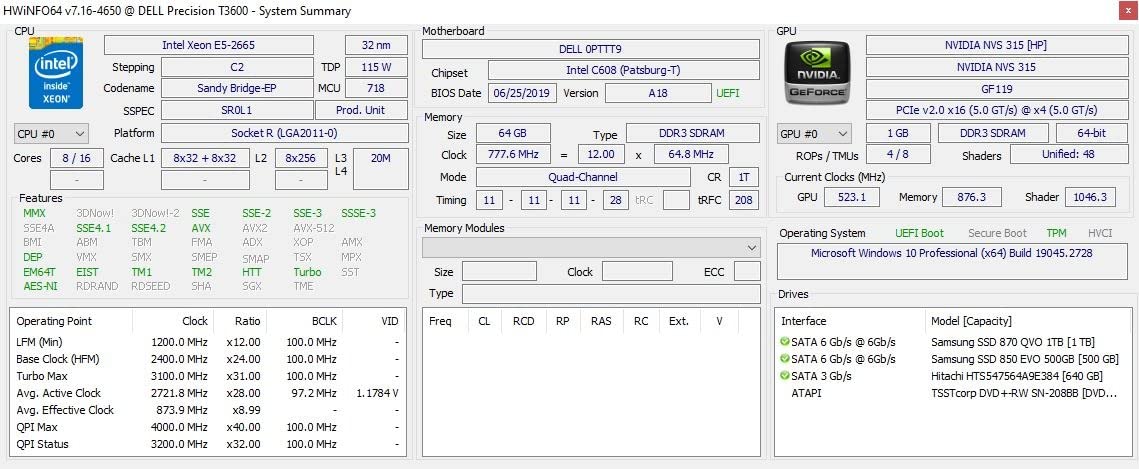
Task: Click the CR value 1T
Action: coord(744,177)
